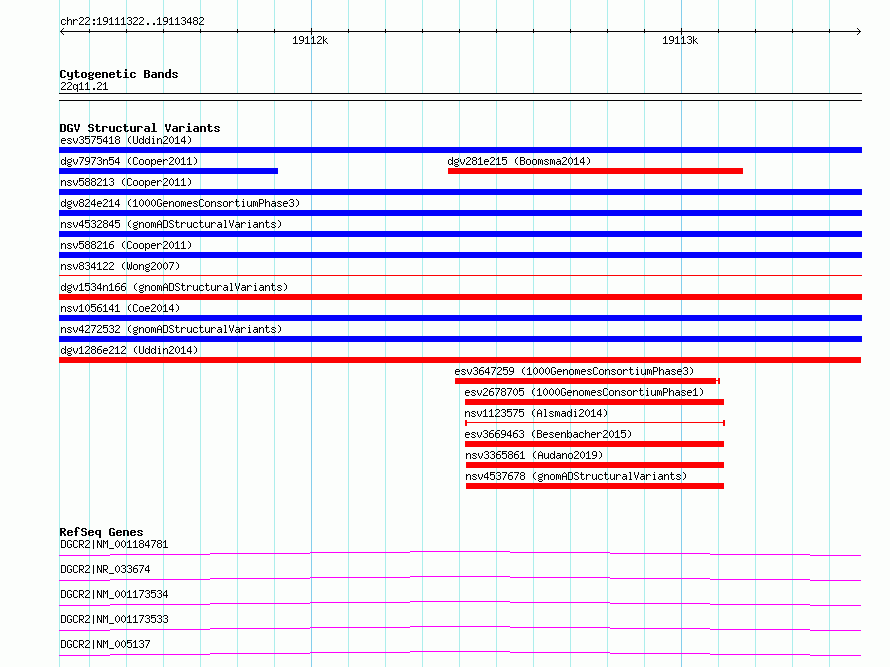Click dgv1534n166 (gnomADStructuralVariants) label
Image resolution: width=890 pixels, height=667 pixels.
coord(174,287)
